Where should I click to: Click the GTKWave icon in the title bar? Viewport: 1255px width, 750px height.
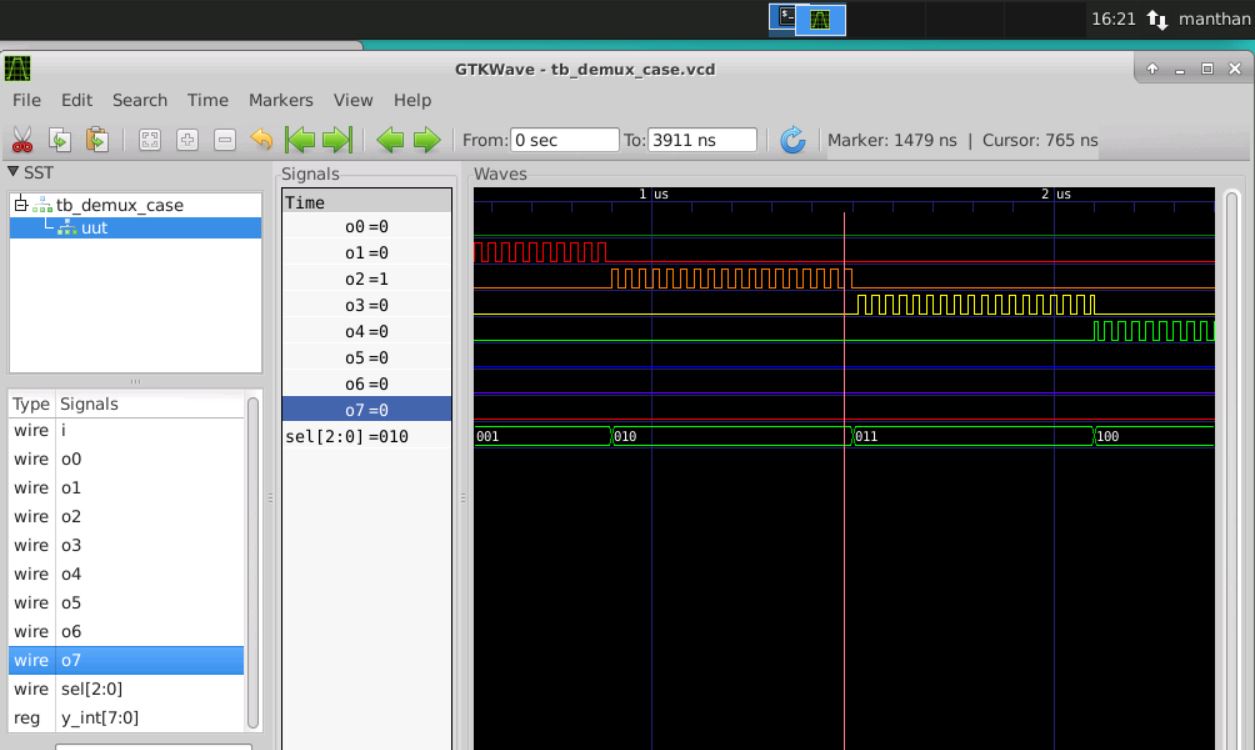click(17, 69)
